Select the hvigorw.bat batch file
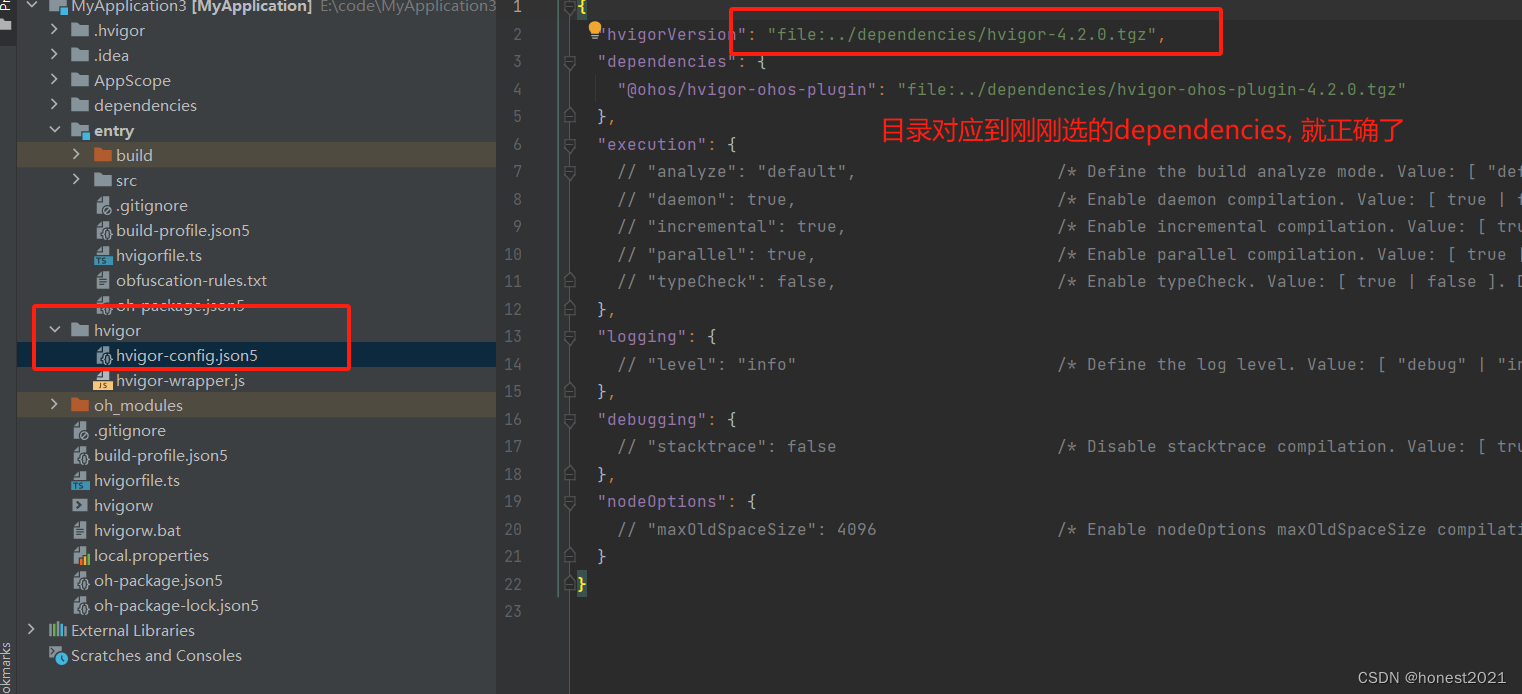The image size is (1522, 694). point(133,530)
